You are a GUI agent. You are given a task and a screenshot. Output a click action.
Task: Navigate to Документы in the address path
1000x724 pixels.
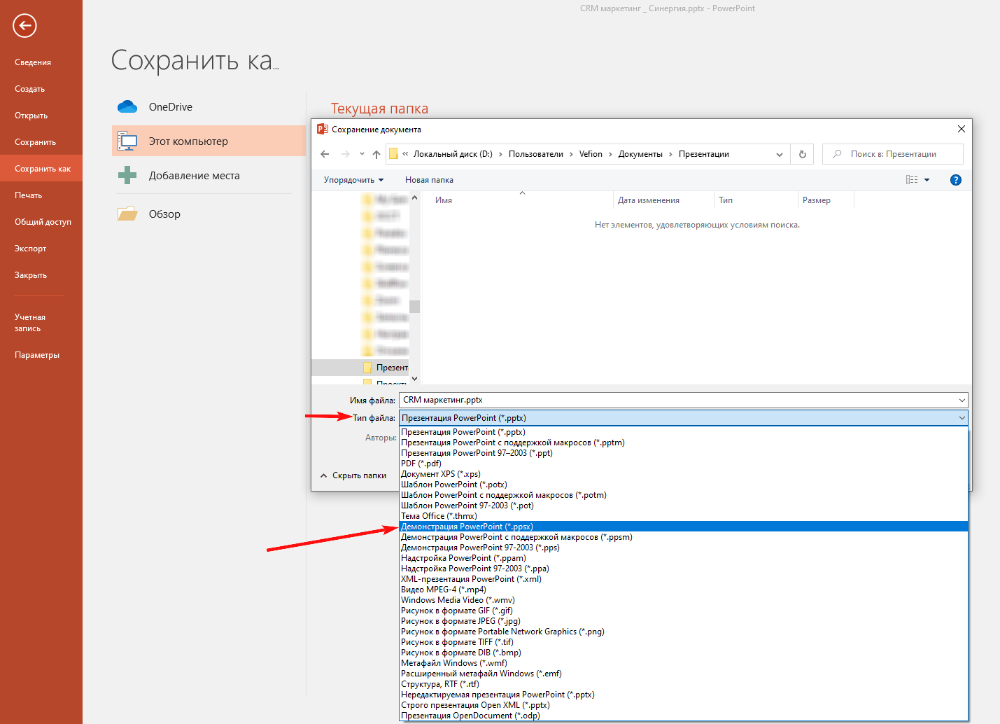click(x=640, y=154)
